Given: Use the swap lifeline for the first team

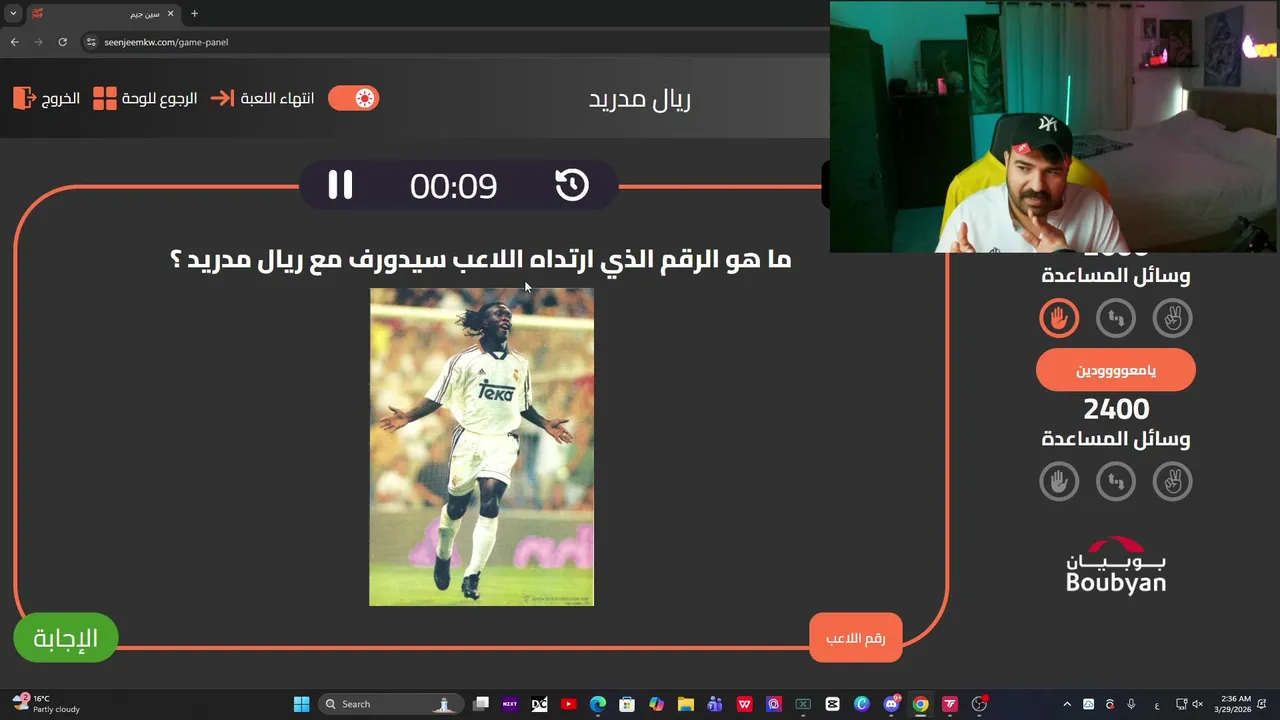Looking at the screenshot, I should point(1116,319).
